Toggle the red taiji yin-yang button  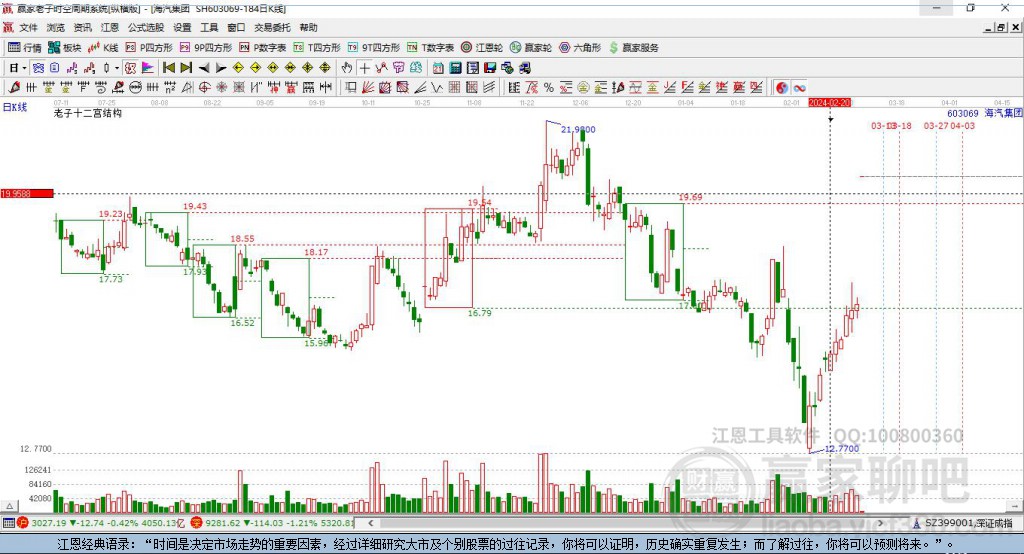(x=782, y=88)
